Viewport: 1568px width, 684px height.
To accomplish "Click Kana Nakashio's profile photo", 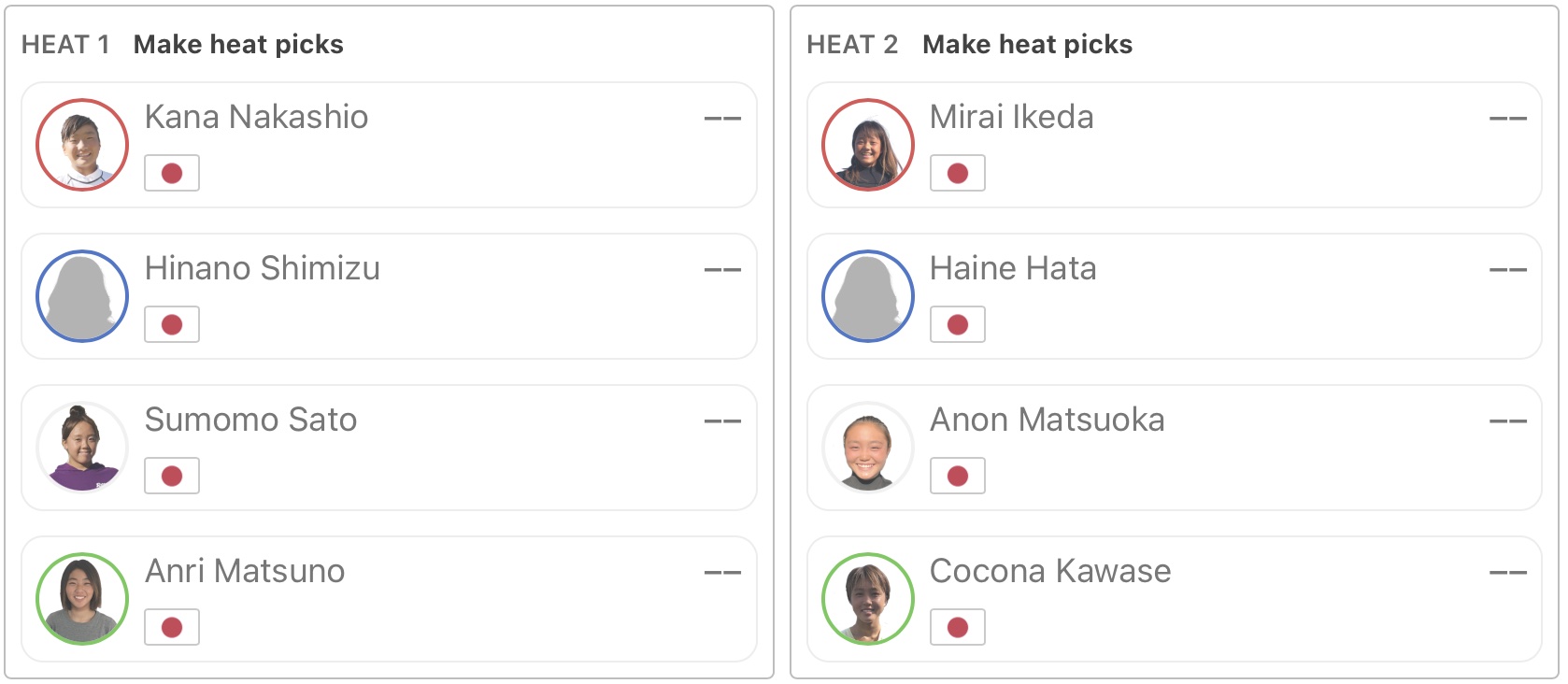I will click(82, 145).
